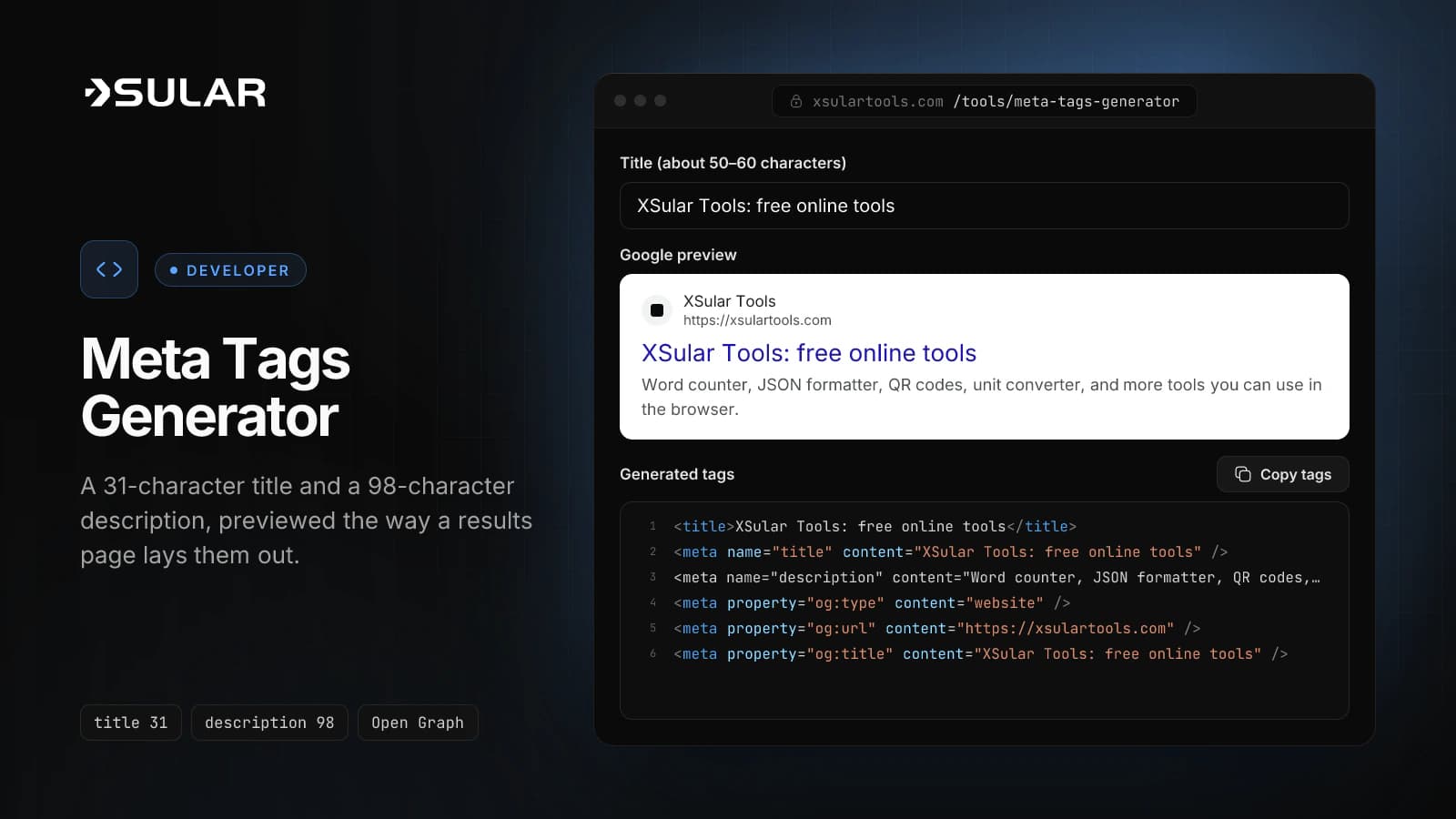Click the https://xsulartools.com preview URL text
Viewport: 1456px width, 819px height.
pyautogui.click(x=757, y=320)
